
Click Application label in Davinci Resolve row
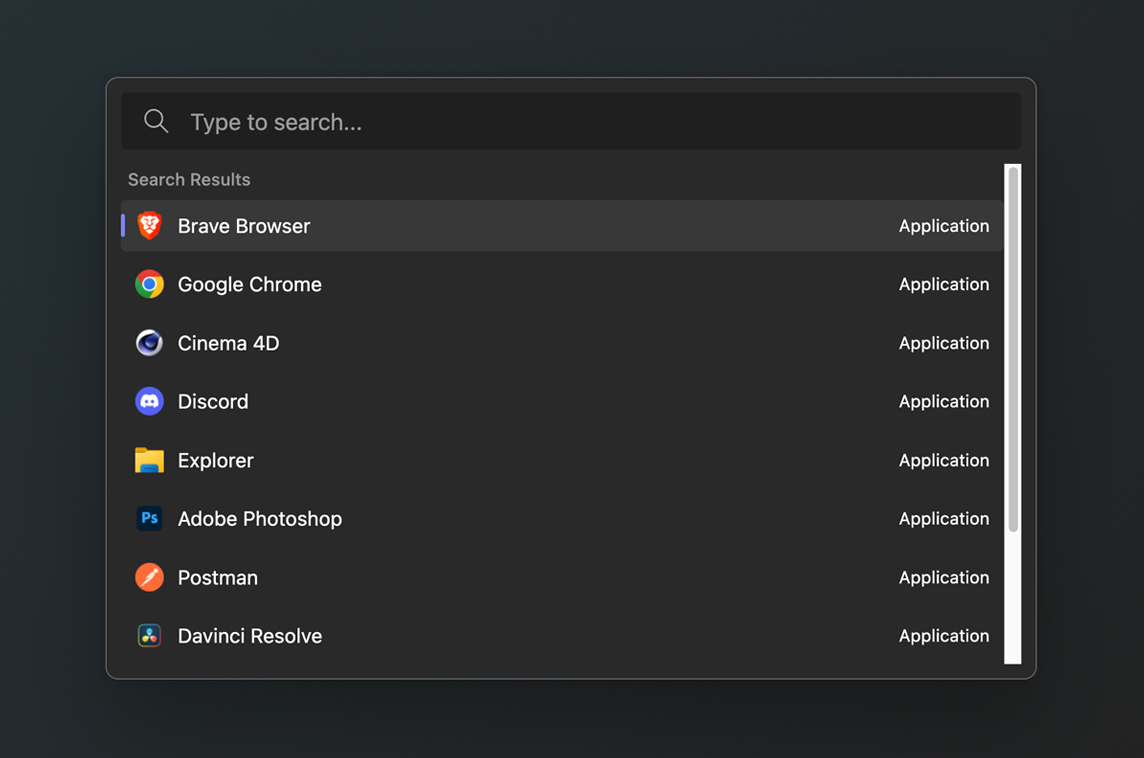tap(944, 635)
